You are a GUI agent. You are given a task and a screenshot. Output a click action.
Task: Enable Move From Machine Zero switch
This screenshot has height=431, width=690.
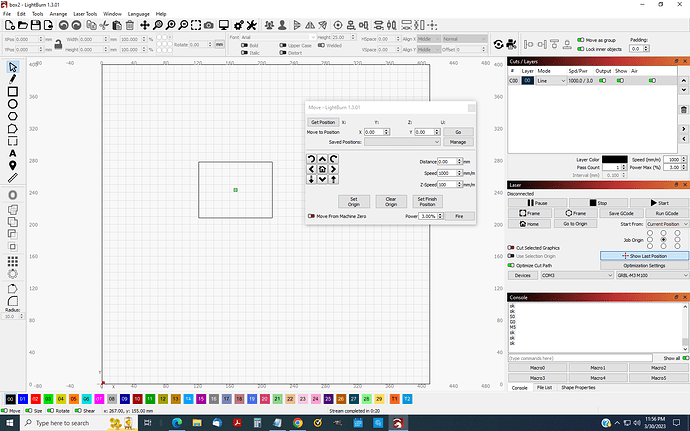(x=311, y=216)
